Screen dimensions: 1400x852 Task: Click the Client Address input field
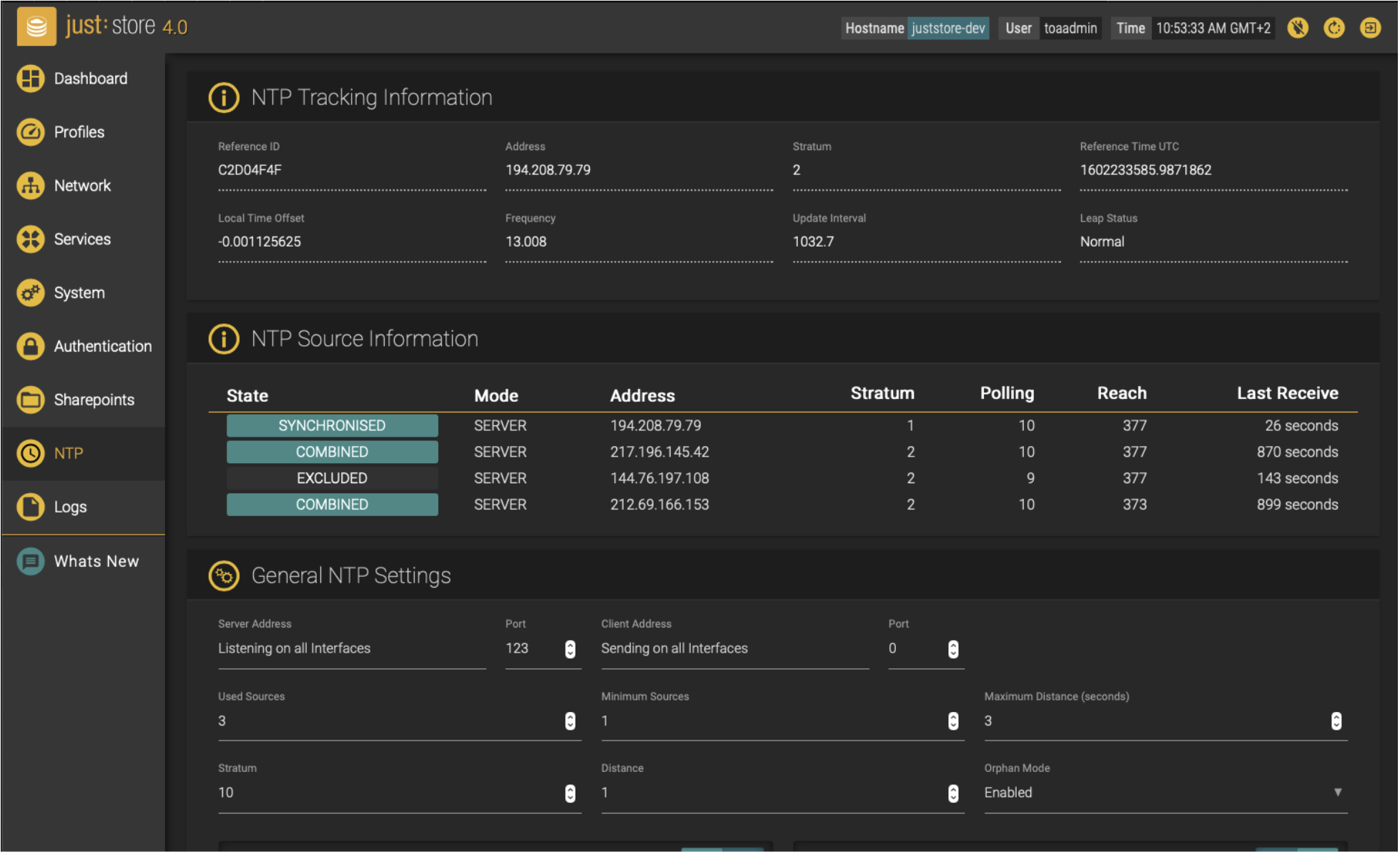pyautogui.click(x=735, y=649)
